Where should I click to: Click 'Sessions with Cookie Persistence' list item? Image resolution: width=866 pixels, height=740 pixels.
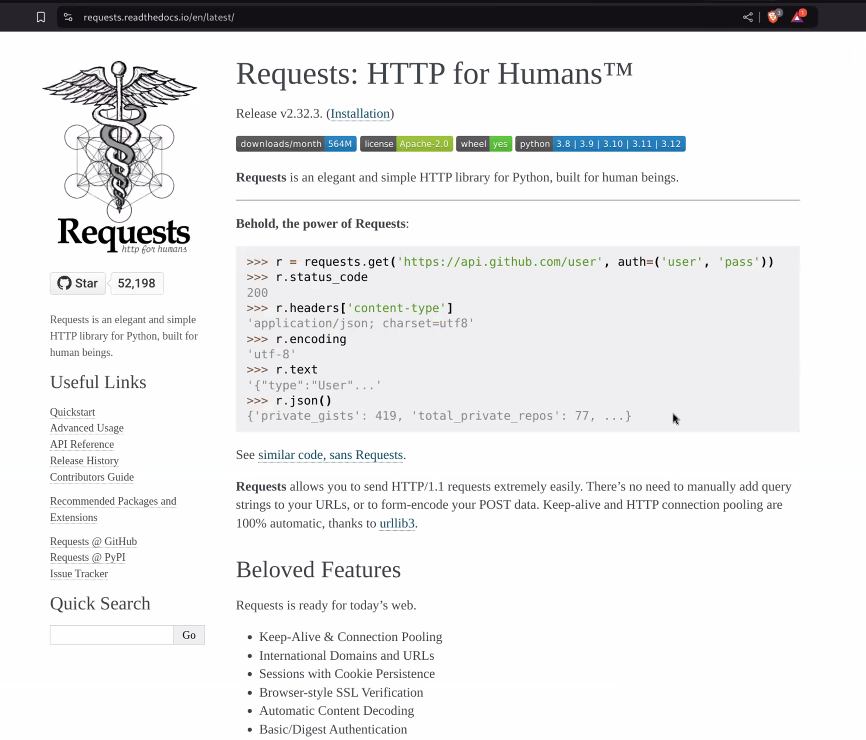(x=347, y=674)
